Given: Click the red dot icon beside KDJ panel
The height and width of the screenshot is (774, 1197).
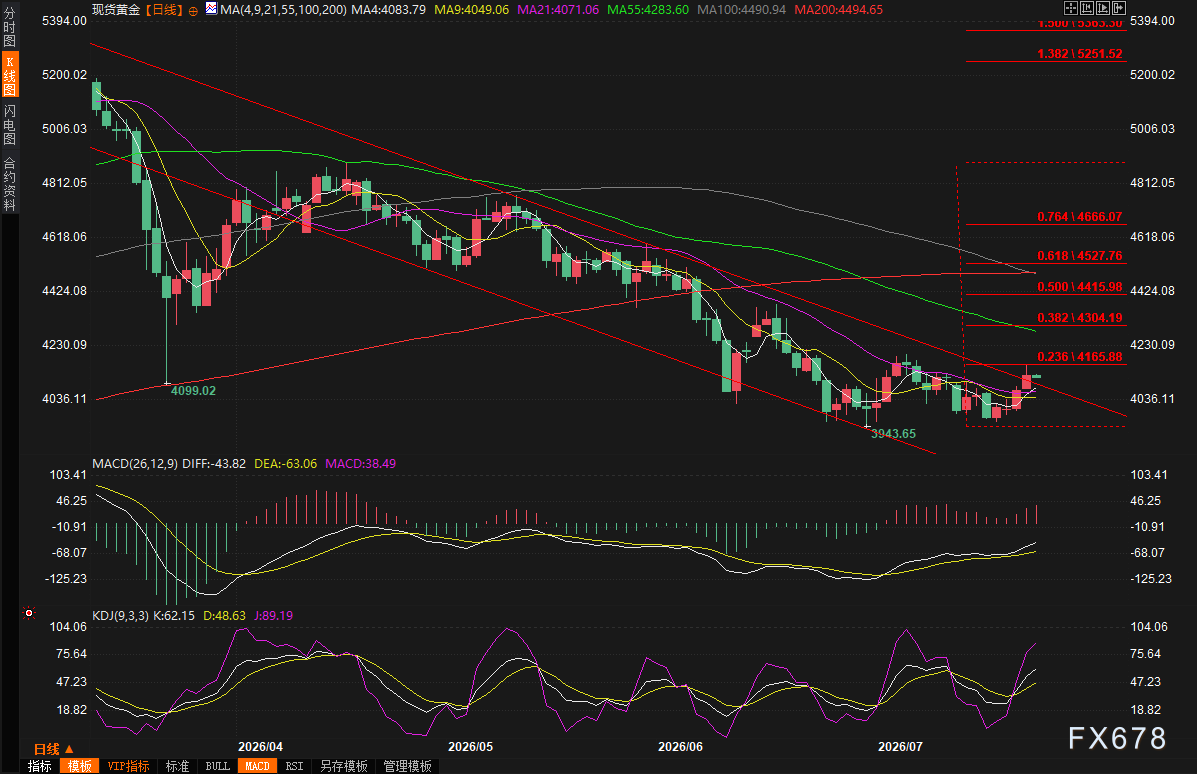Looking at the screenshot, I should 28,613.
